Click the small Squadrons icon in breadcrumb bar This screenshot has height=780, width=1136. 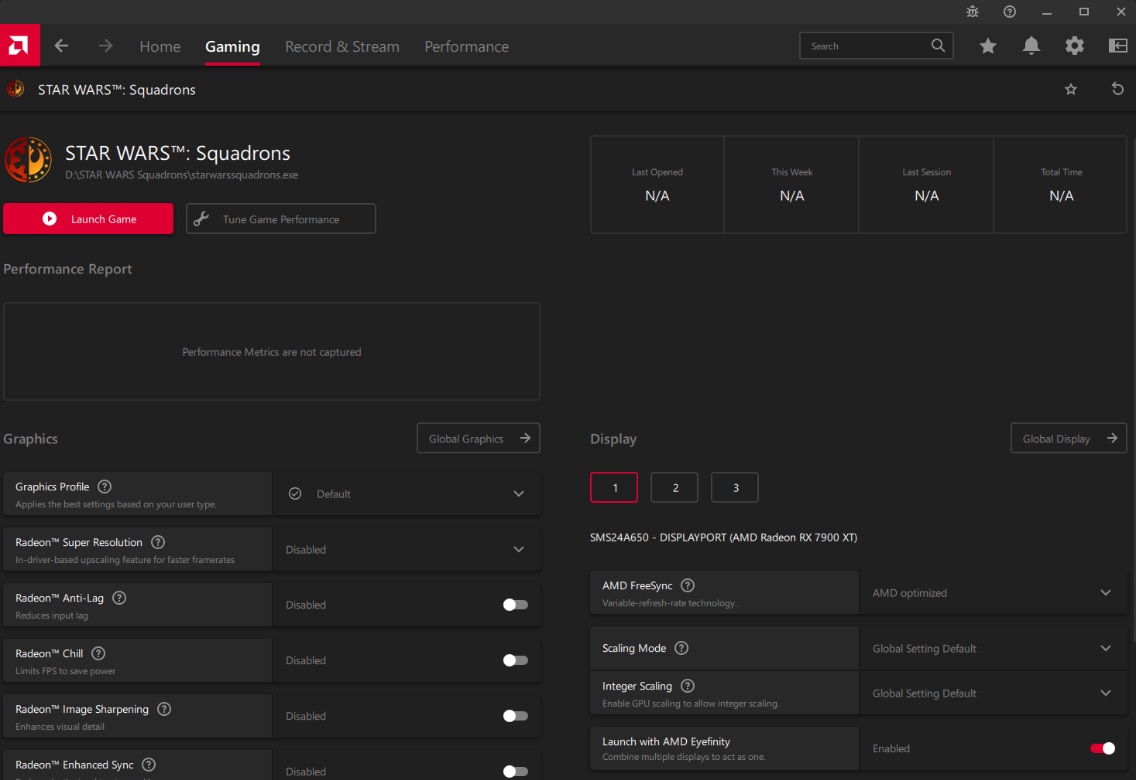[x=16, y=89]
